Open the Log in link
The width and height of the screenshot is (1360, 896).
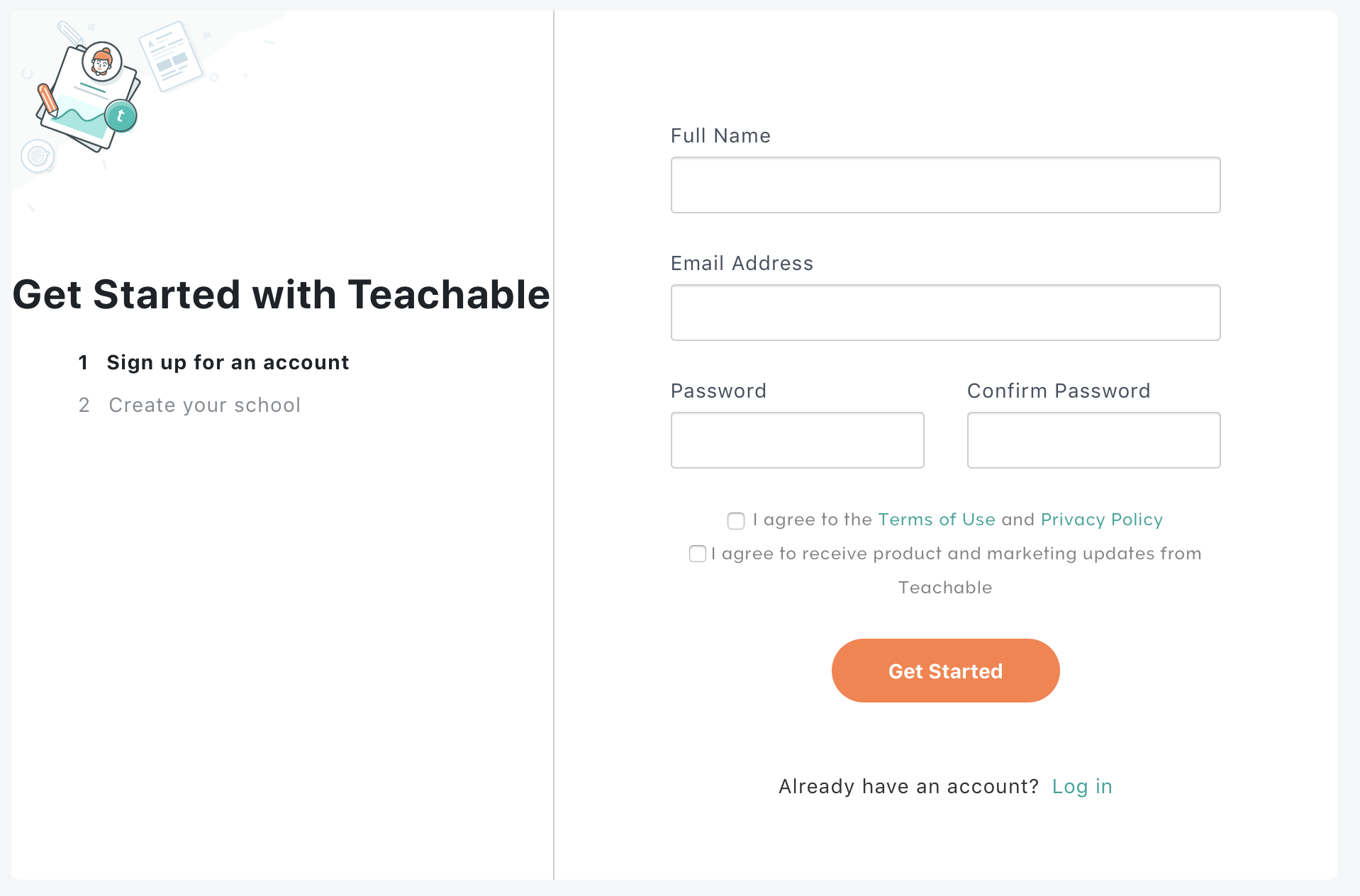pos(1082,786)
